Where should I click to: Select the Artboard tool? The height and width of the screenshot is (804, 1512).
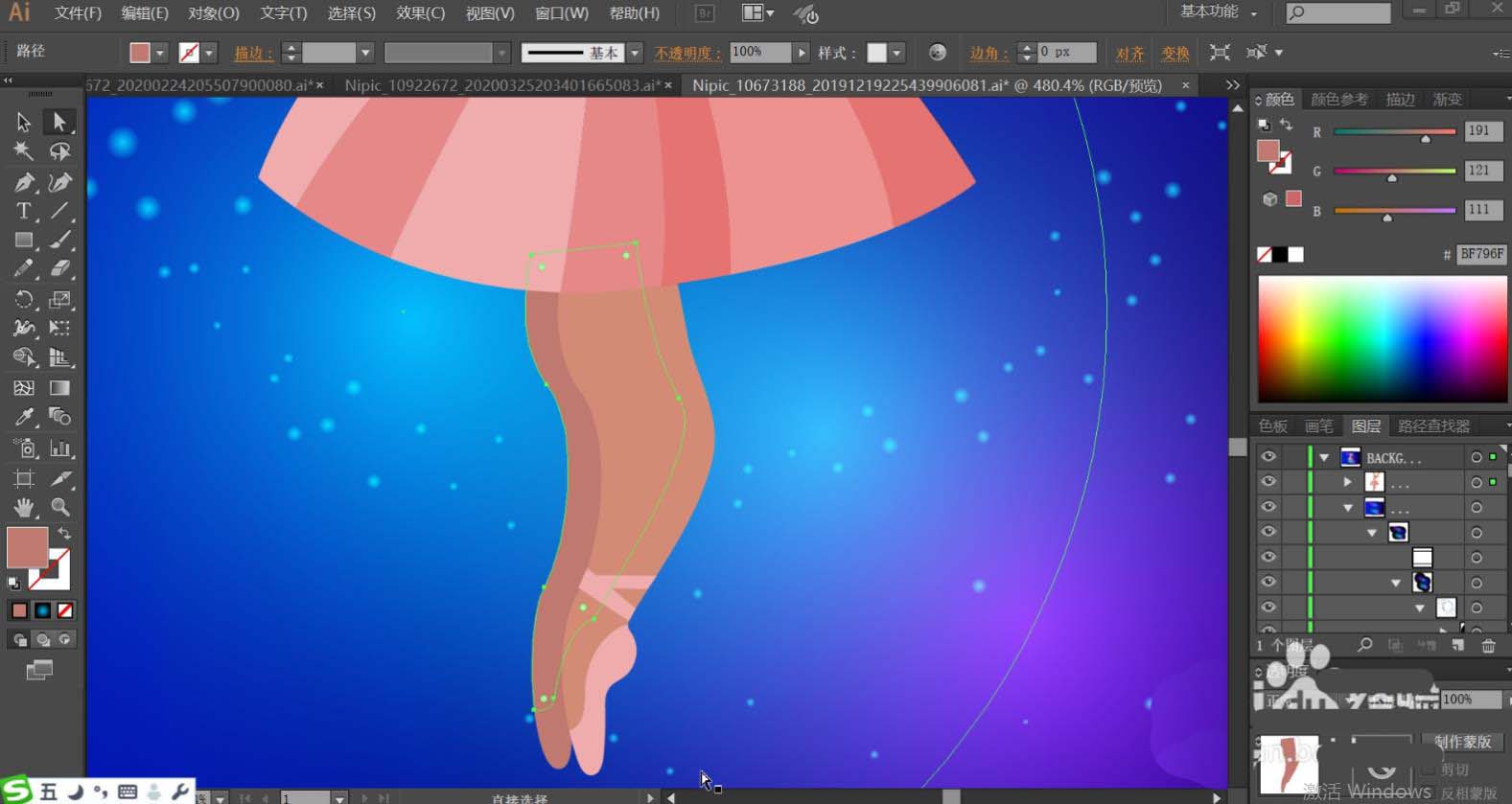(x=23, y=478)
